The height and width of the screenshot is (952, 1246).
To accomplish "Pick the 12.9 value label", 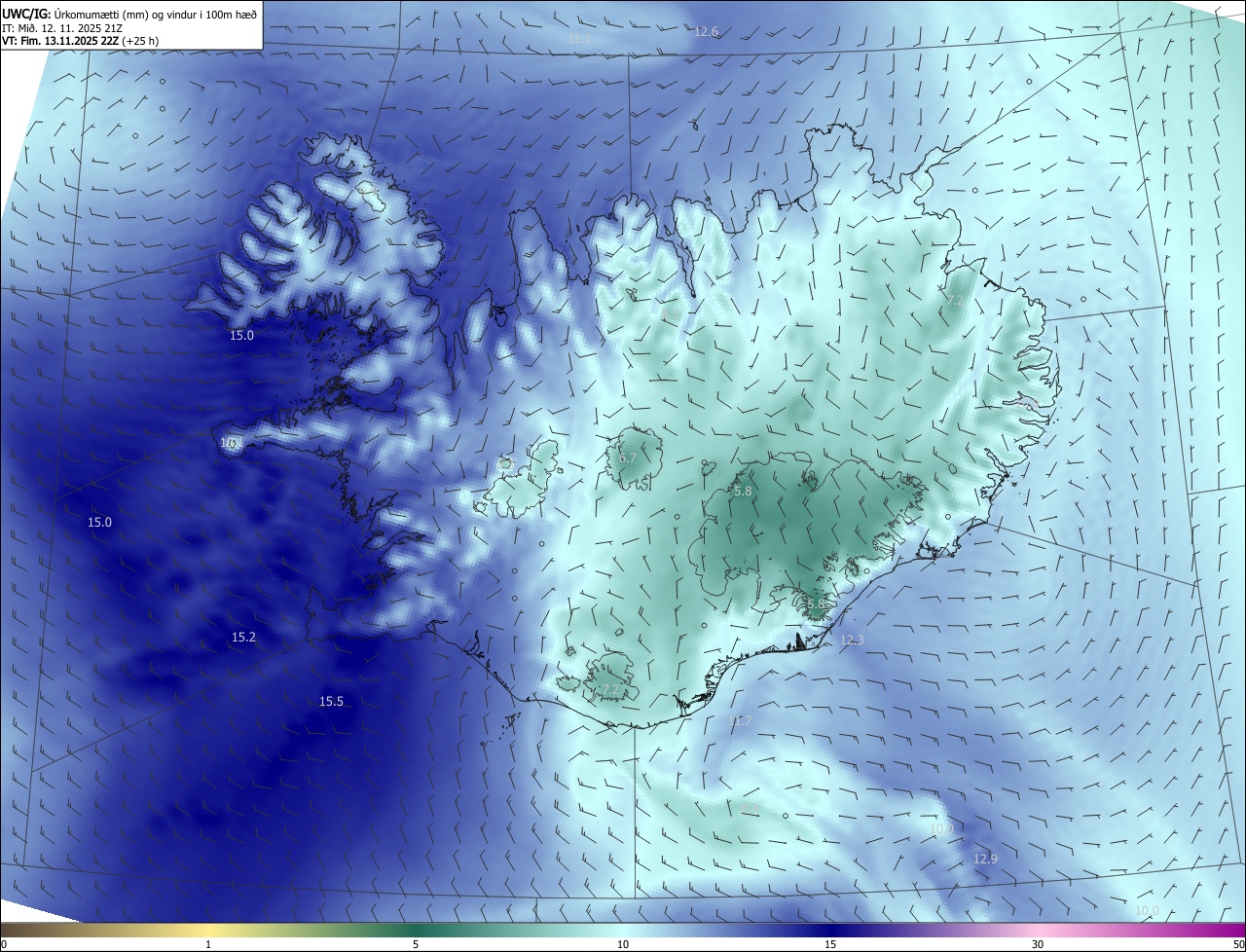I will 985,860.
